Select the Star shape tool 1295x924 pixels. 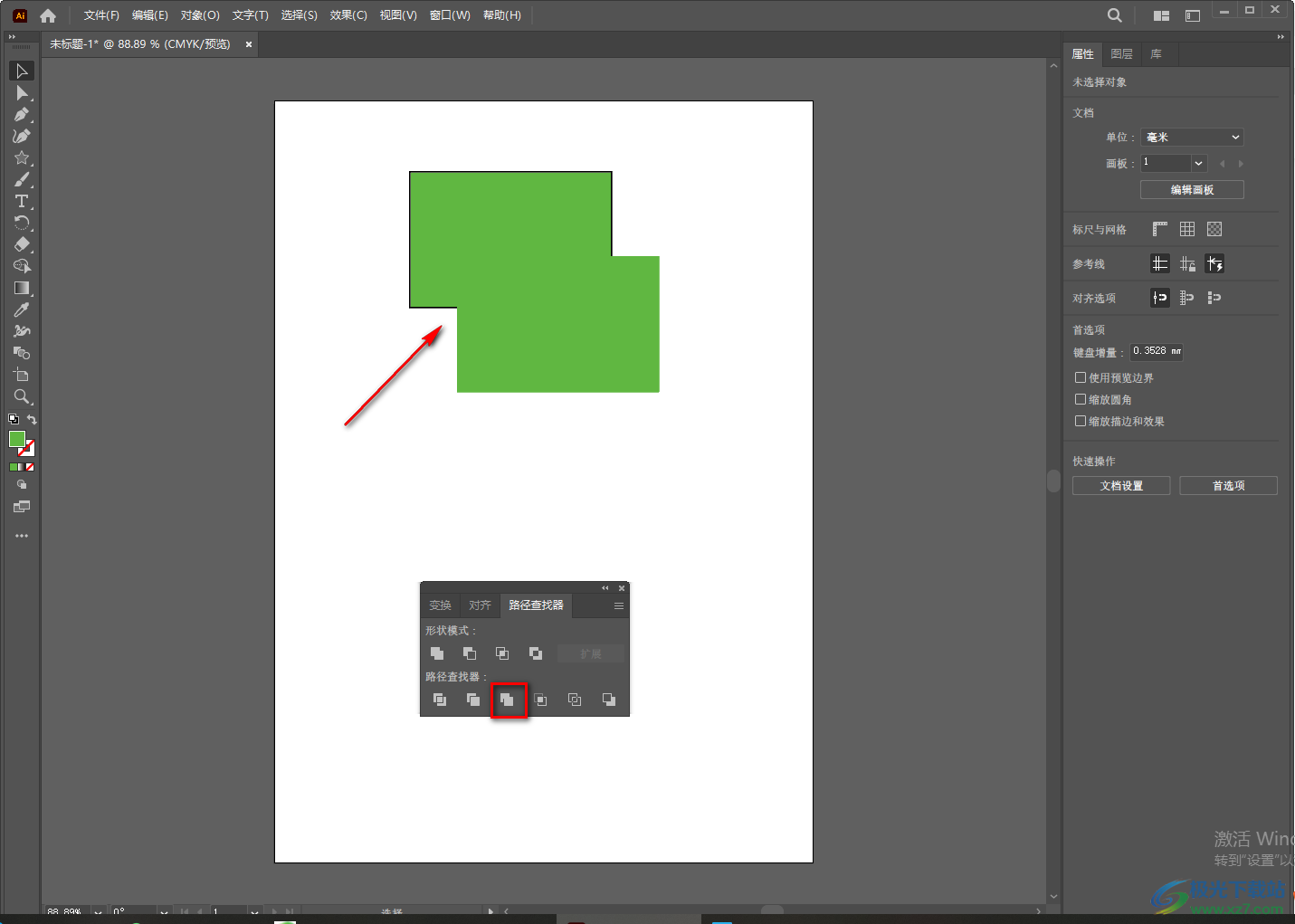(22, 157)
